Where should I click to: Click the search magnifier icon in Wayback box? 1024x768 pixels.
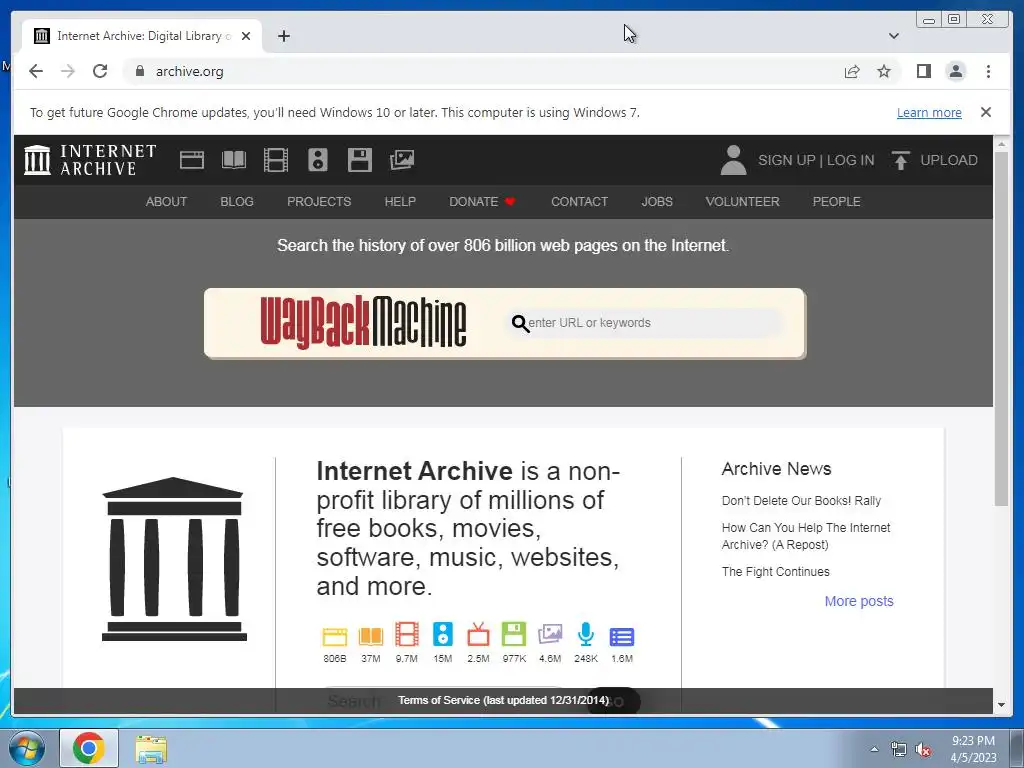point(520,323)
